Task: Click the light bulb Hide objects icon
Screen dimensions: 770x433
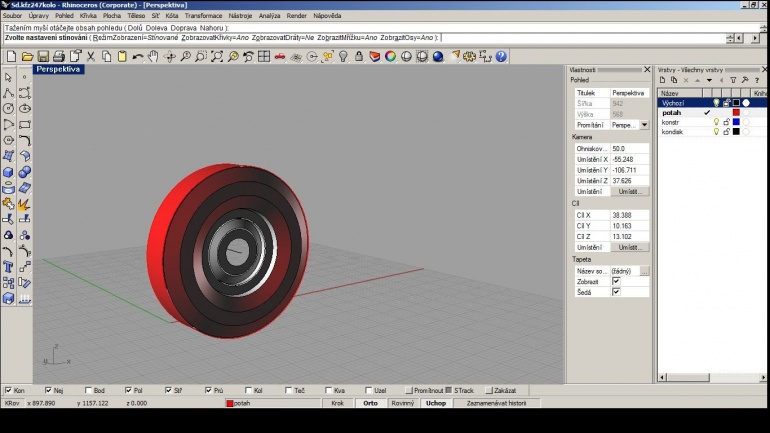Action: click(343, 56)
